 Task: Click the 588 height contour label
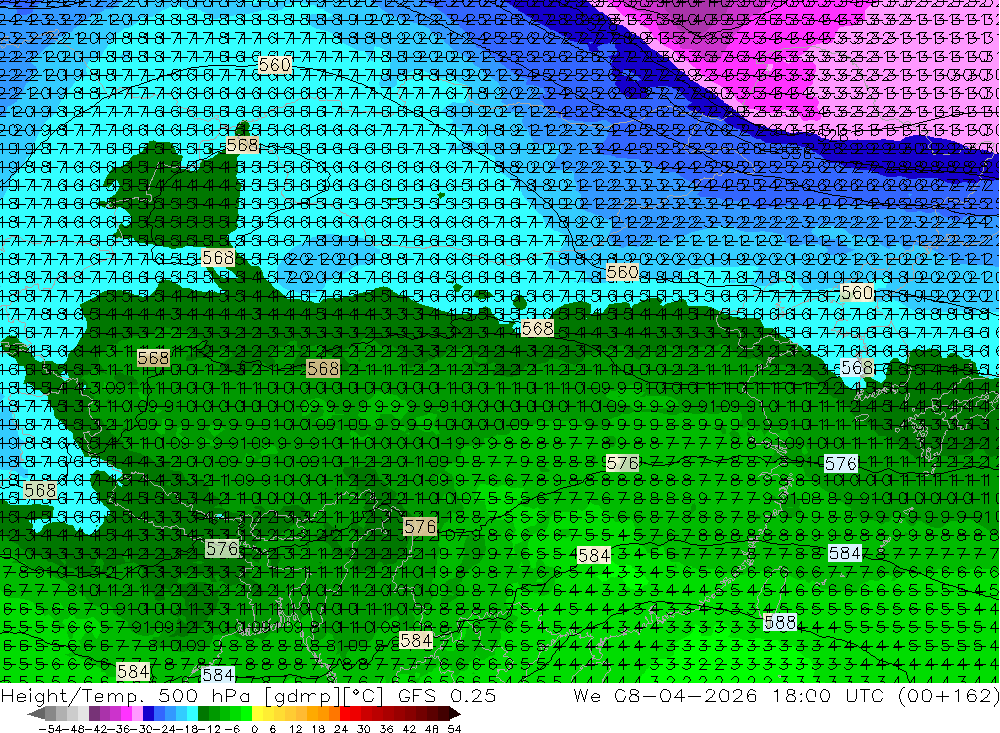[x=780, y=622]
